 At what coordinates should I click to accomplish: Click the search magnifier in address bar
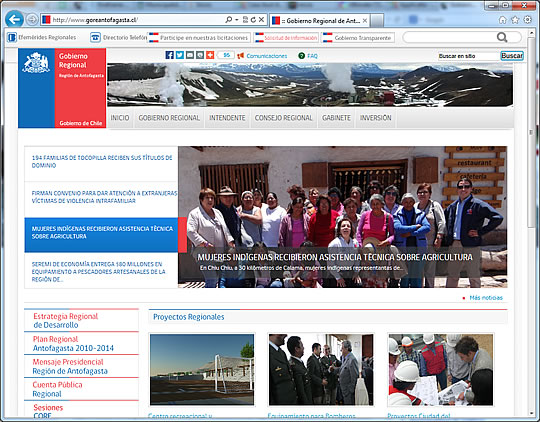click(229, 20)
